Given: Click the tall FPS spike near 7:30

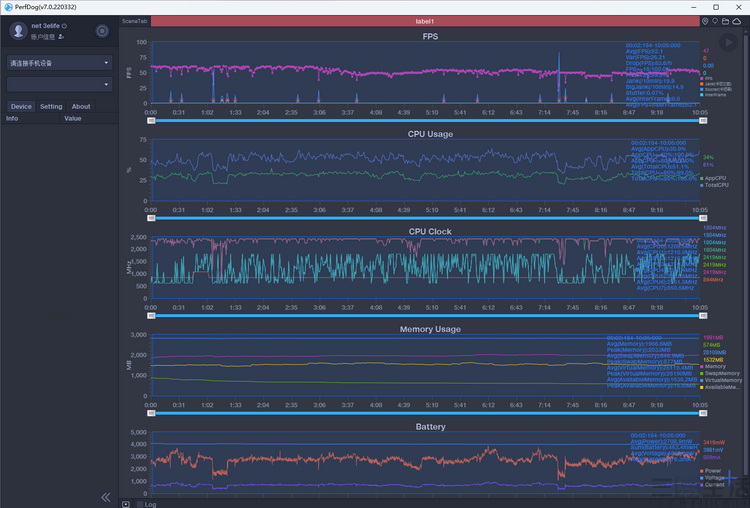Looking at the screenshot, I should 559,77.
